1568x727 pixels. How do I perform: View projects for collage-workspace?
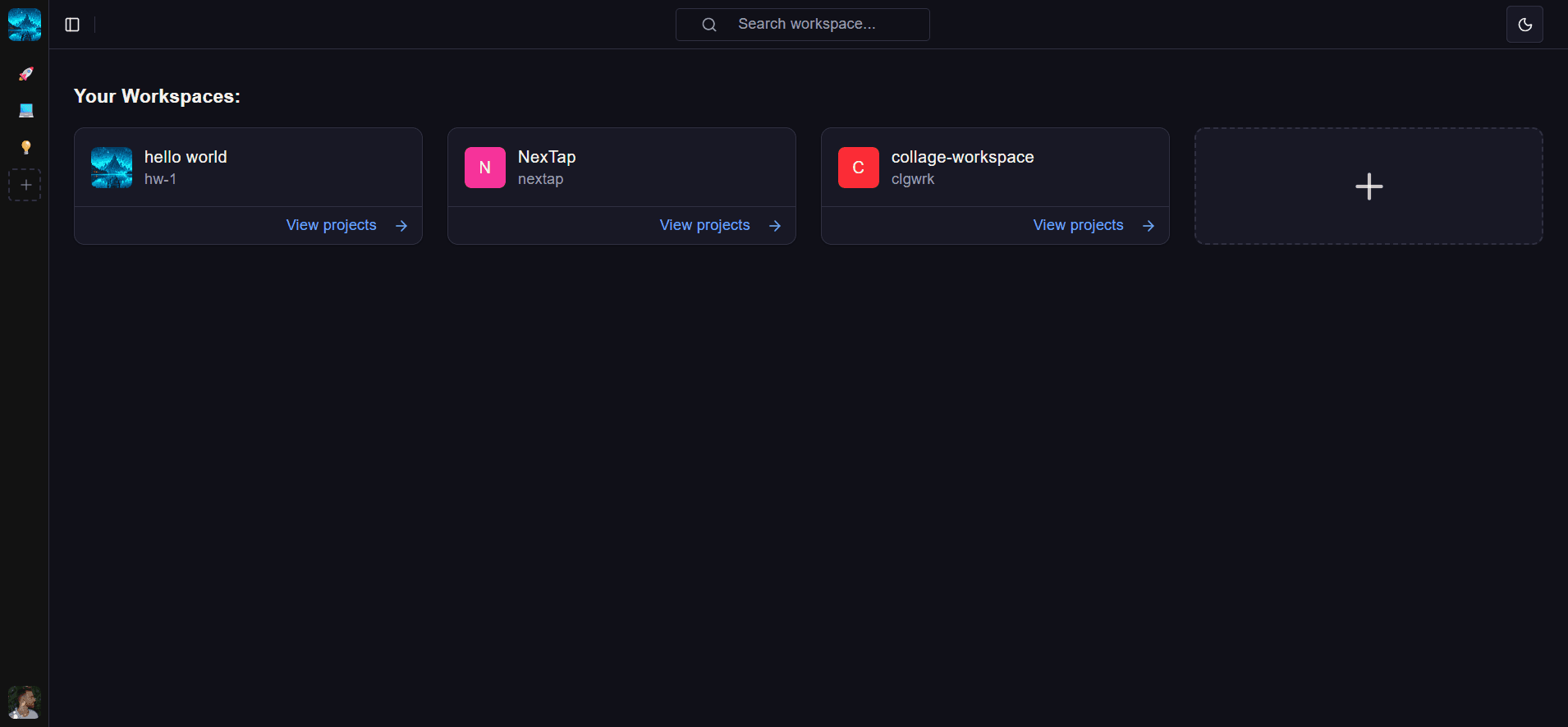pos(1079,225)
